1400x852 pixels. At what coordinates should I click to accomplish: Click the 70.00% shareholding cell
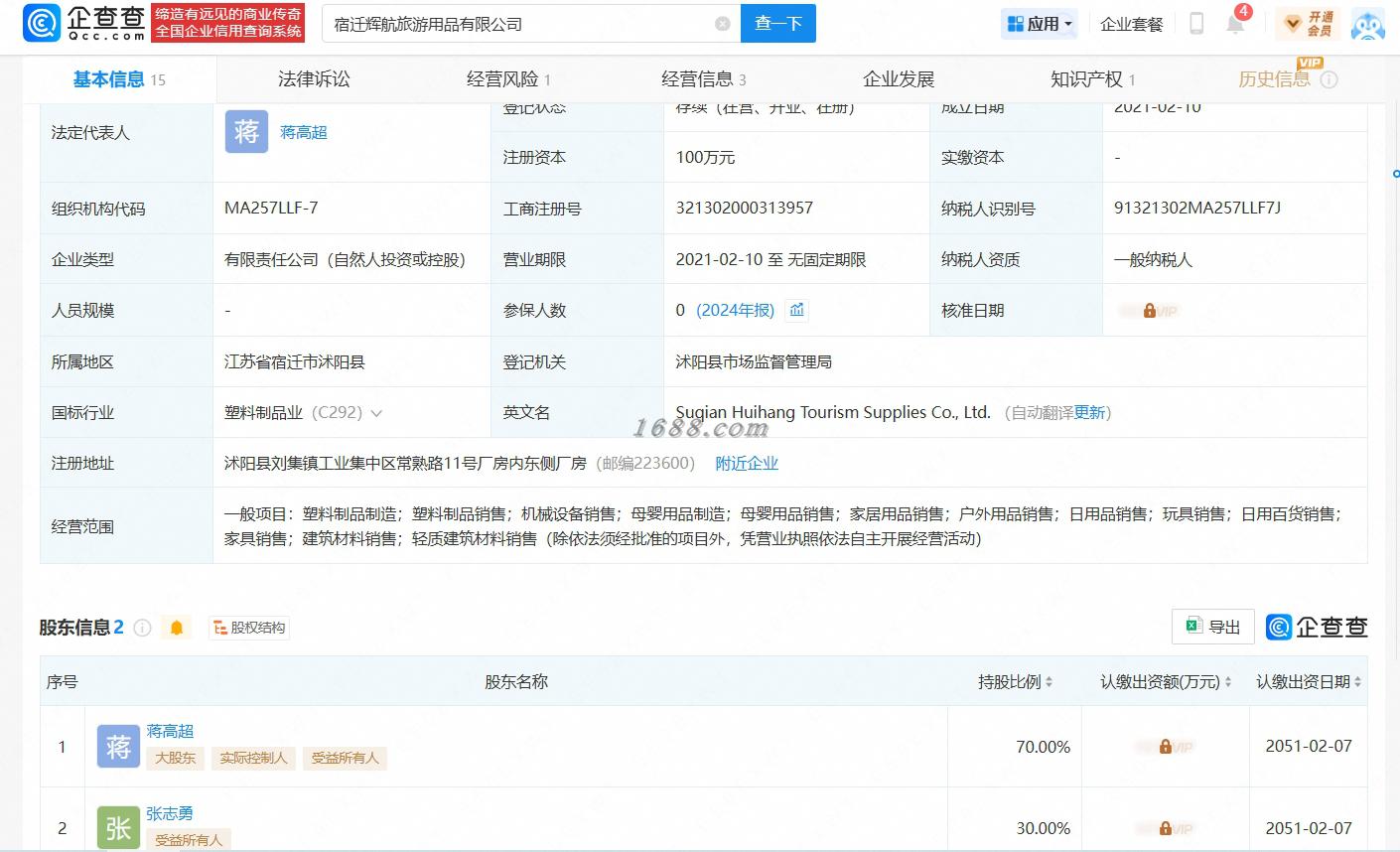pyautogui.click(x=1015, y=747)
